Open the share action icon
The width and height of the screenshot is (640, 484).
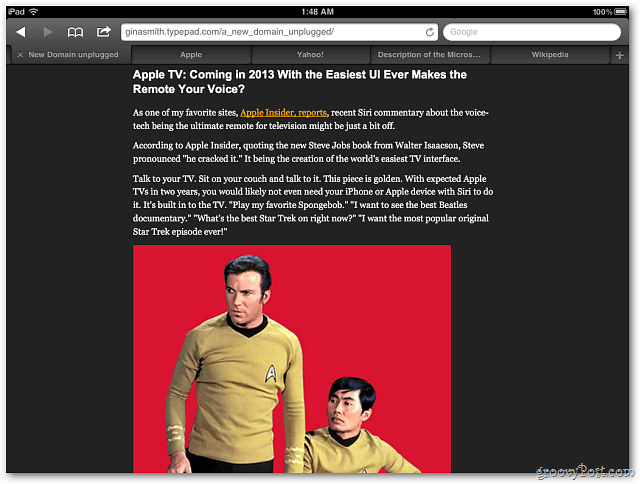tap(104, 31)
